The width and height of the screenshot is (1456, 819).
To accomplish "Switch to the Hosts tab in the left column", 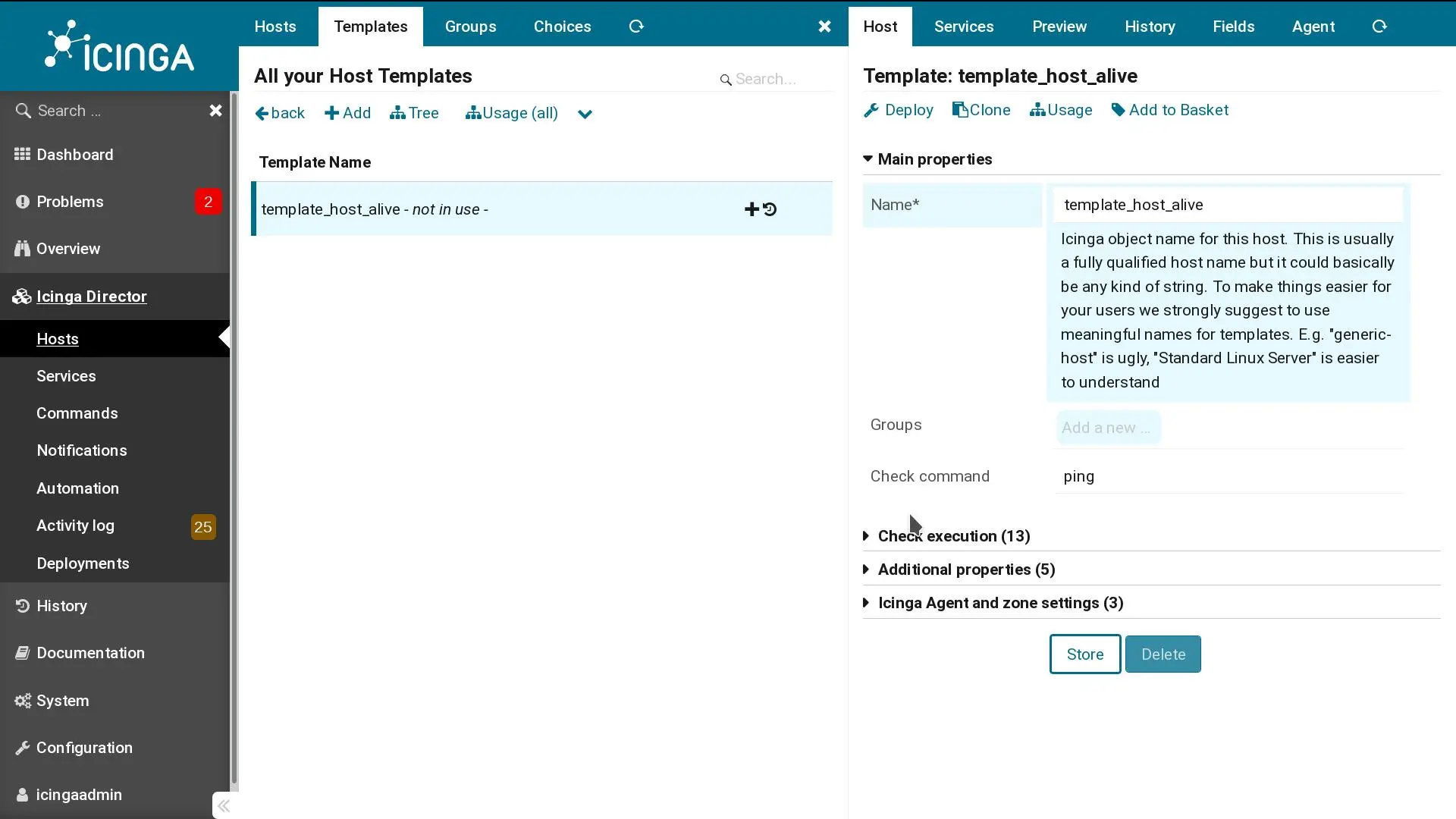I will 275,27.
